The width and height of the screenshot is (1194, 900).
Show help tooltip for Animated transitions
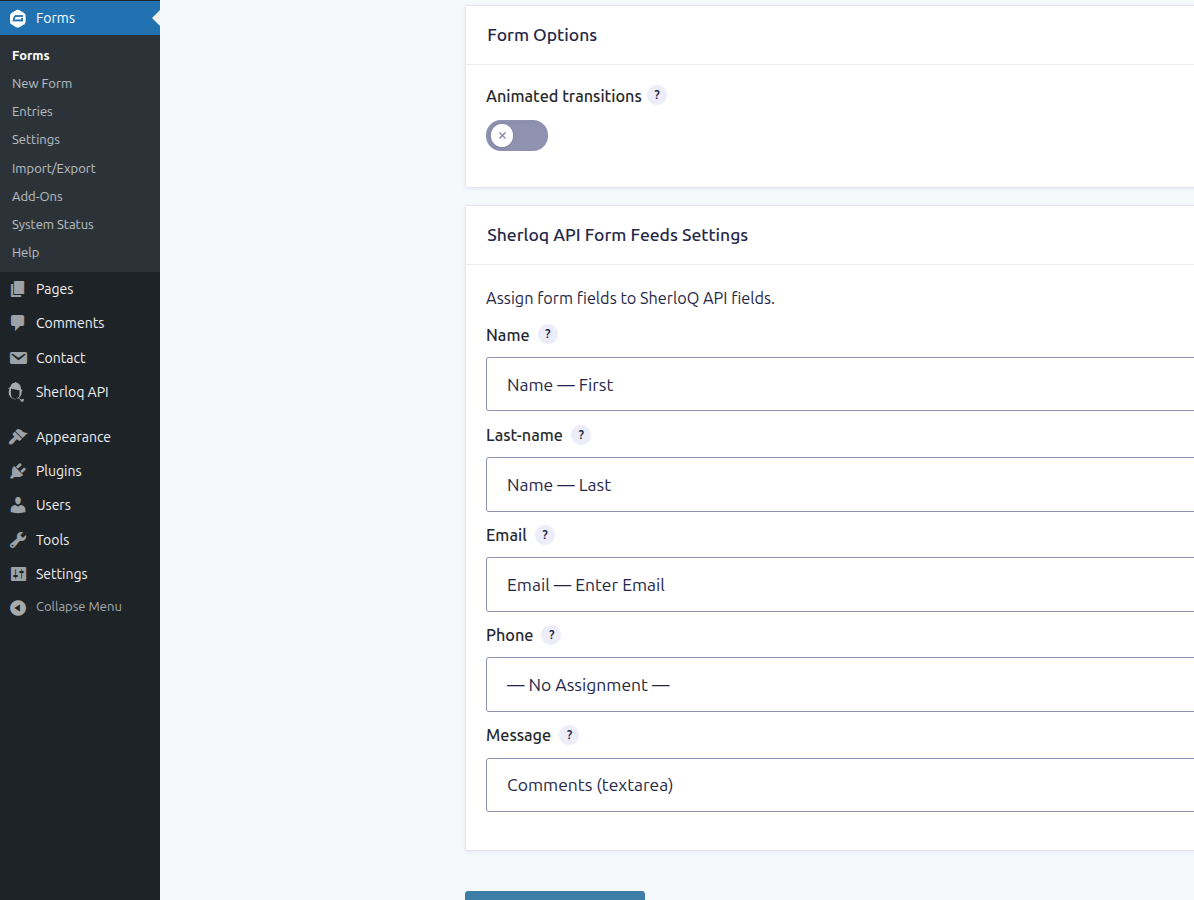coord(656,95)
